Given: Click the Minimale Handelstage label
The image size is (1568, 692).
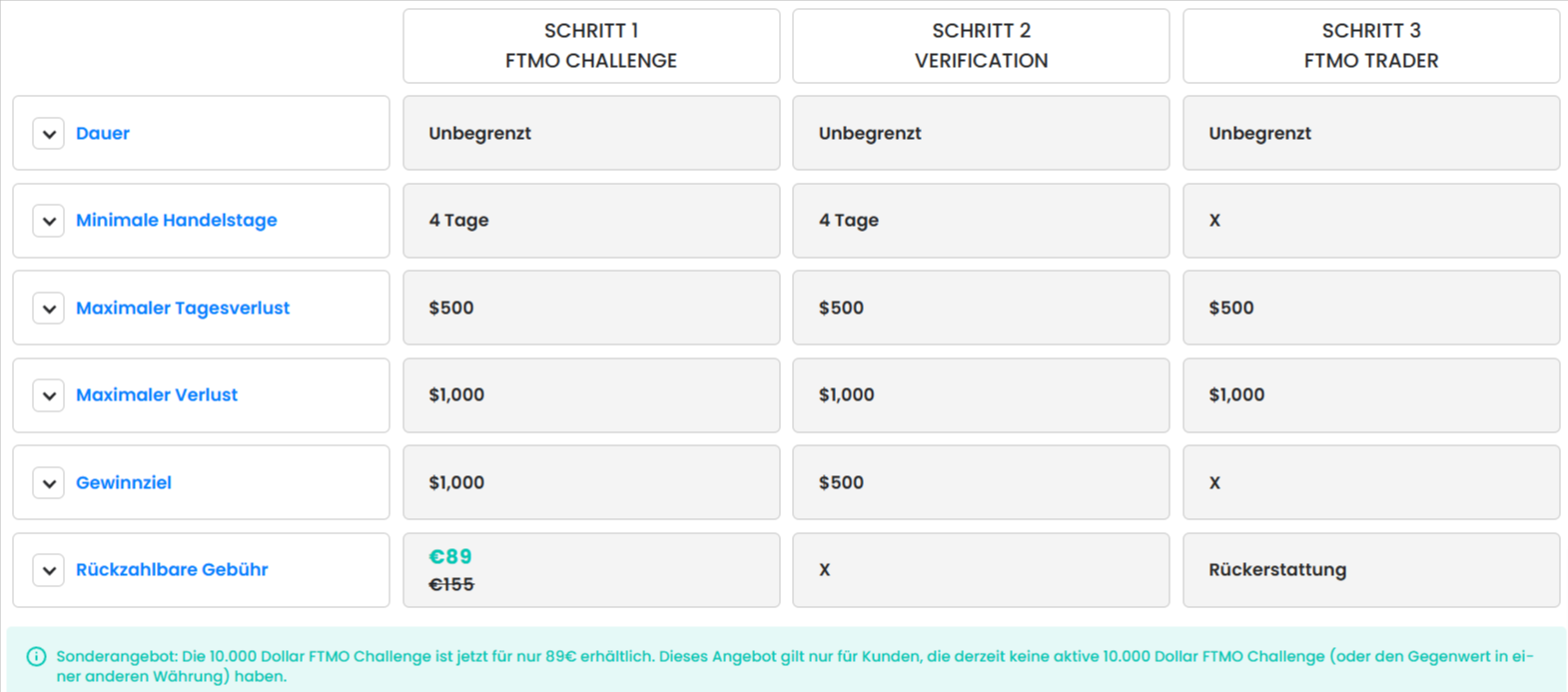Looking at the screenshot, I should (177, 221).
